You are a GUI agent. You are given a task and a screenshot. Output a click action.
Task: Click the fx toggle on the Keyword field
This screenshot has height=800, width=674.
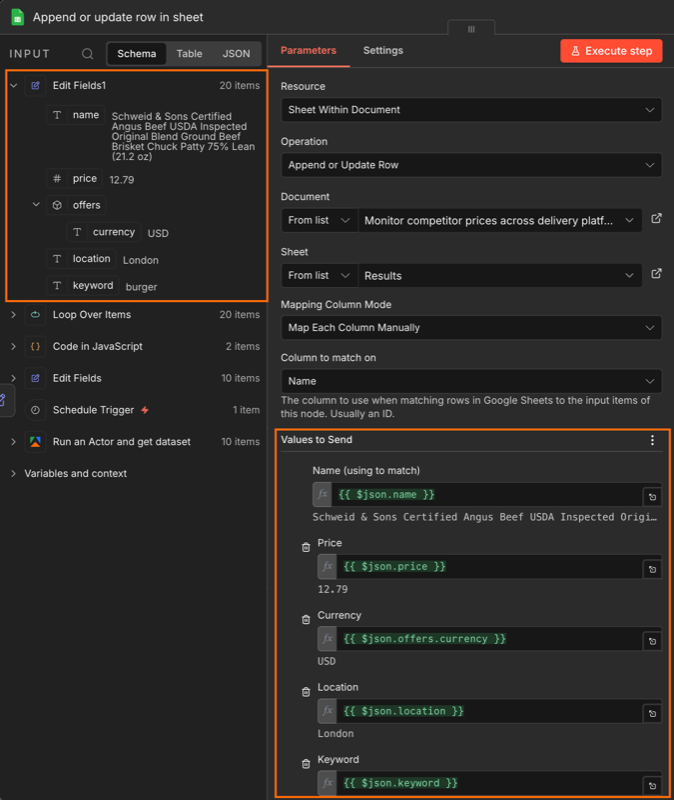327,783
